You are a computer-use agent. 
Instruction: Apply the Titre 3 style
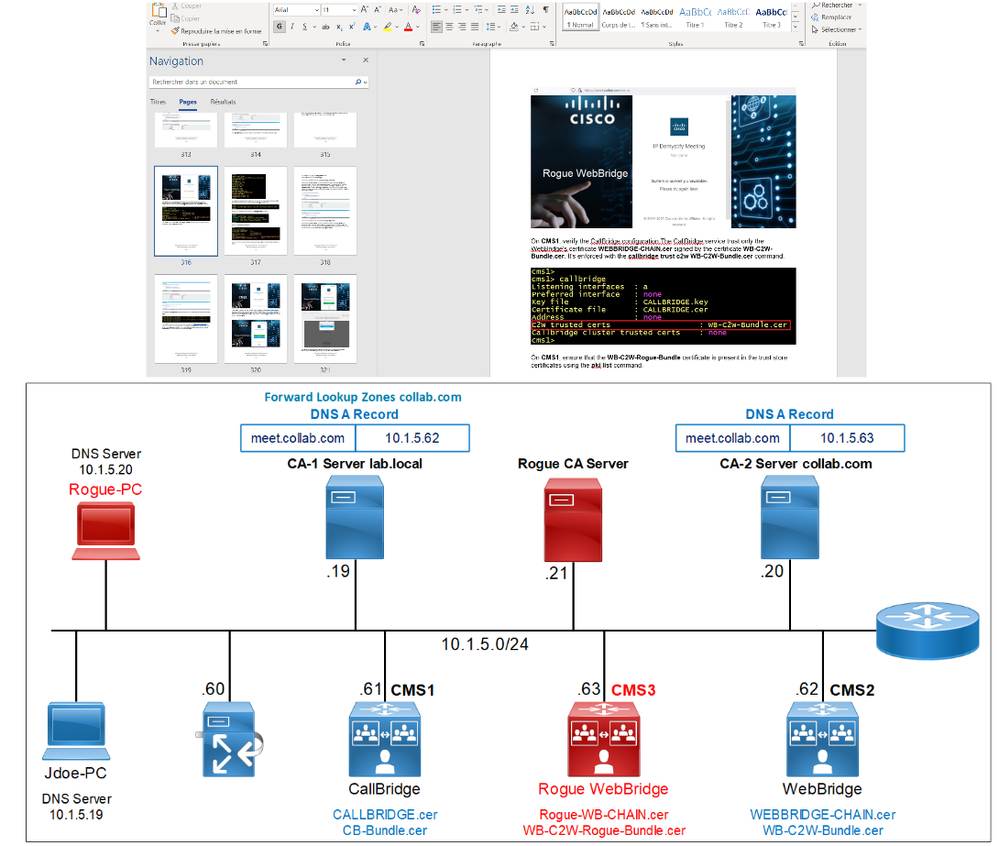(772, 18)
